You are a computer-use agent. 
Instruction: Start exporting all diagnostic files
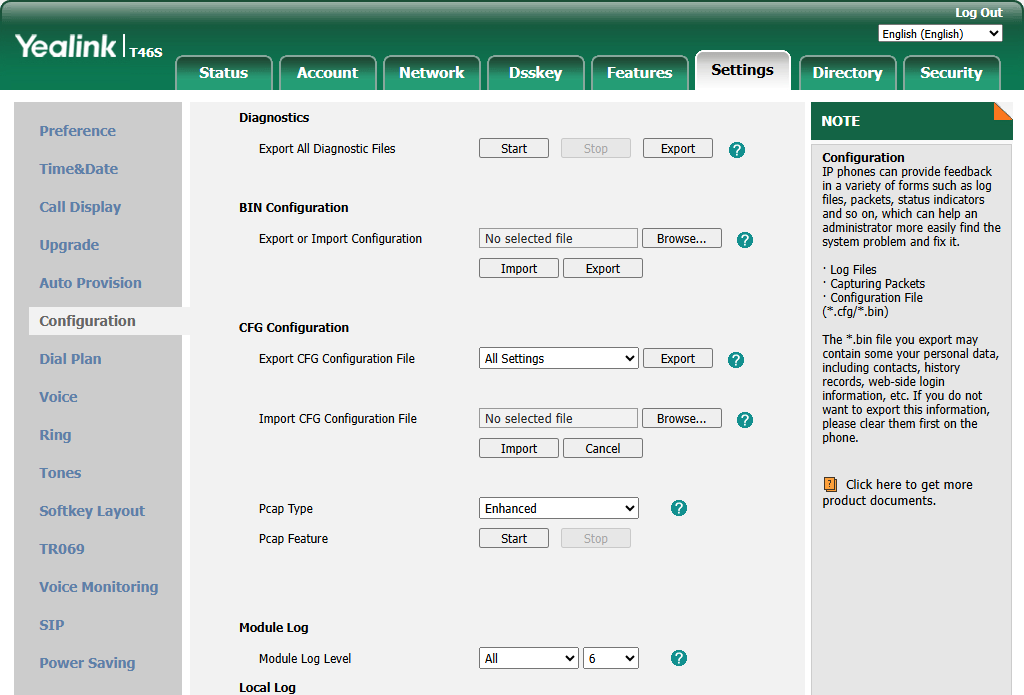pyautogui.click(x=514, y=148)
